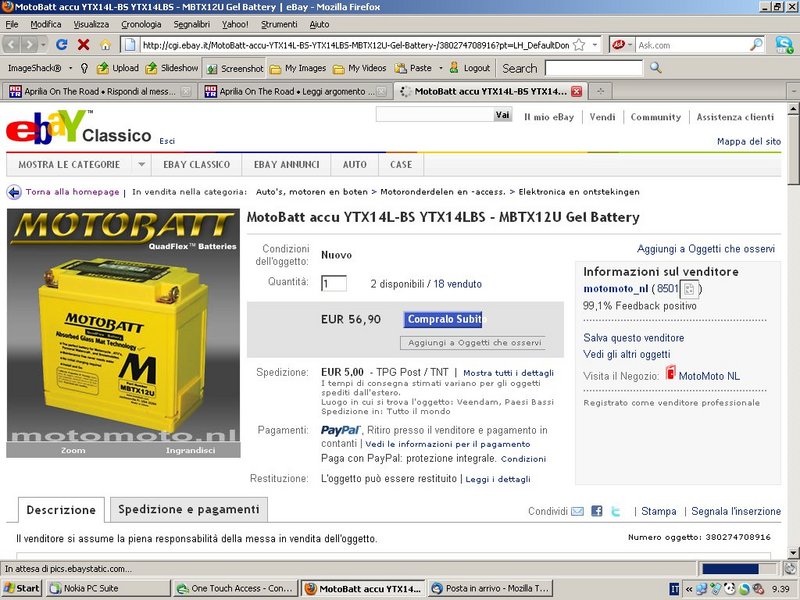Open the search engine selector dropdown
The height and width of the screenshot is (600, 800).
pyautogui.click(x=630, y=45)
